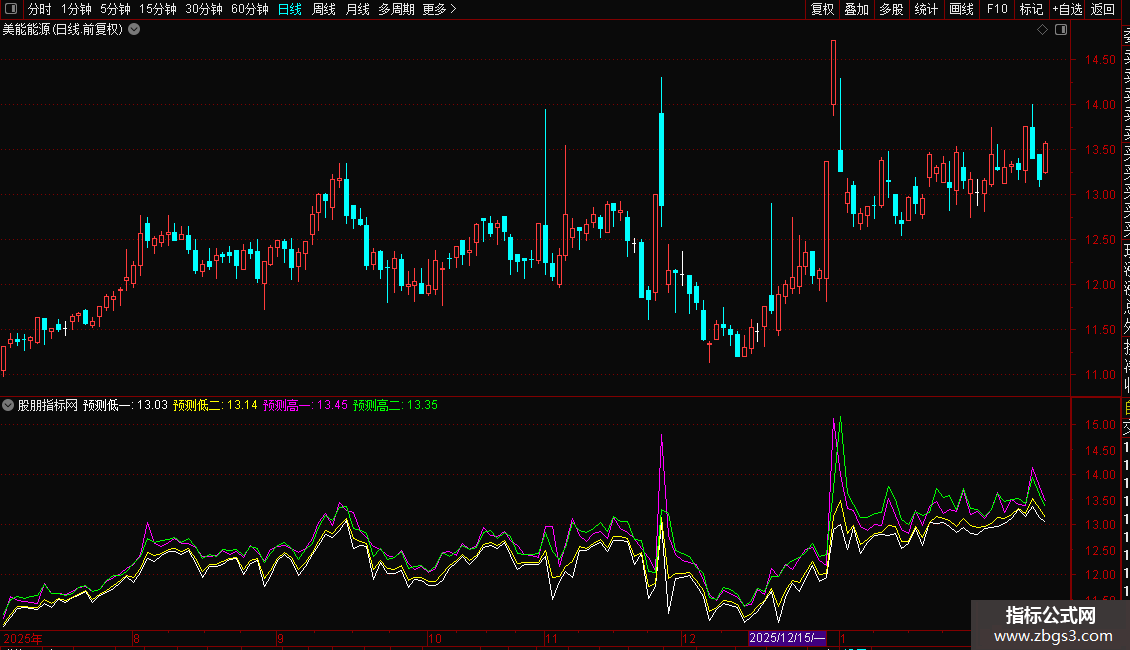The image size is (1130, 650).
Task: Open the 画线 drawing tools
Action: (961, 9)
